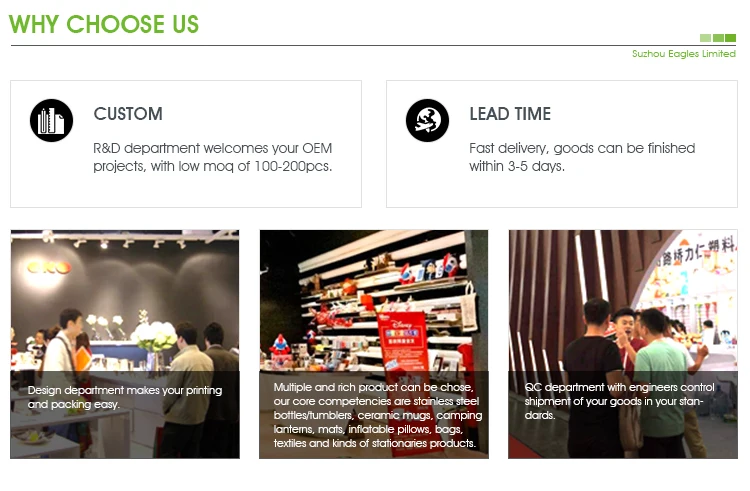Click the QC department engineers caption
The width and height of the screenshot is (750, 491).
point(619,401)
